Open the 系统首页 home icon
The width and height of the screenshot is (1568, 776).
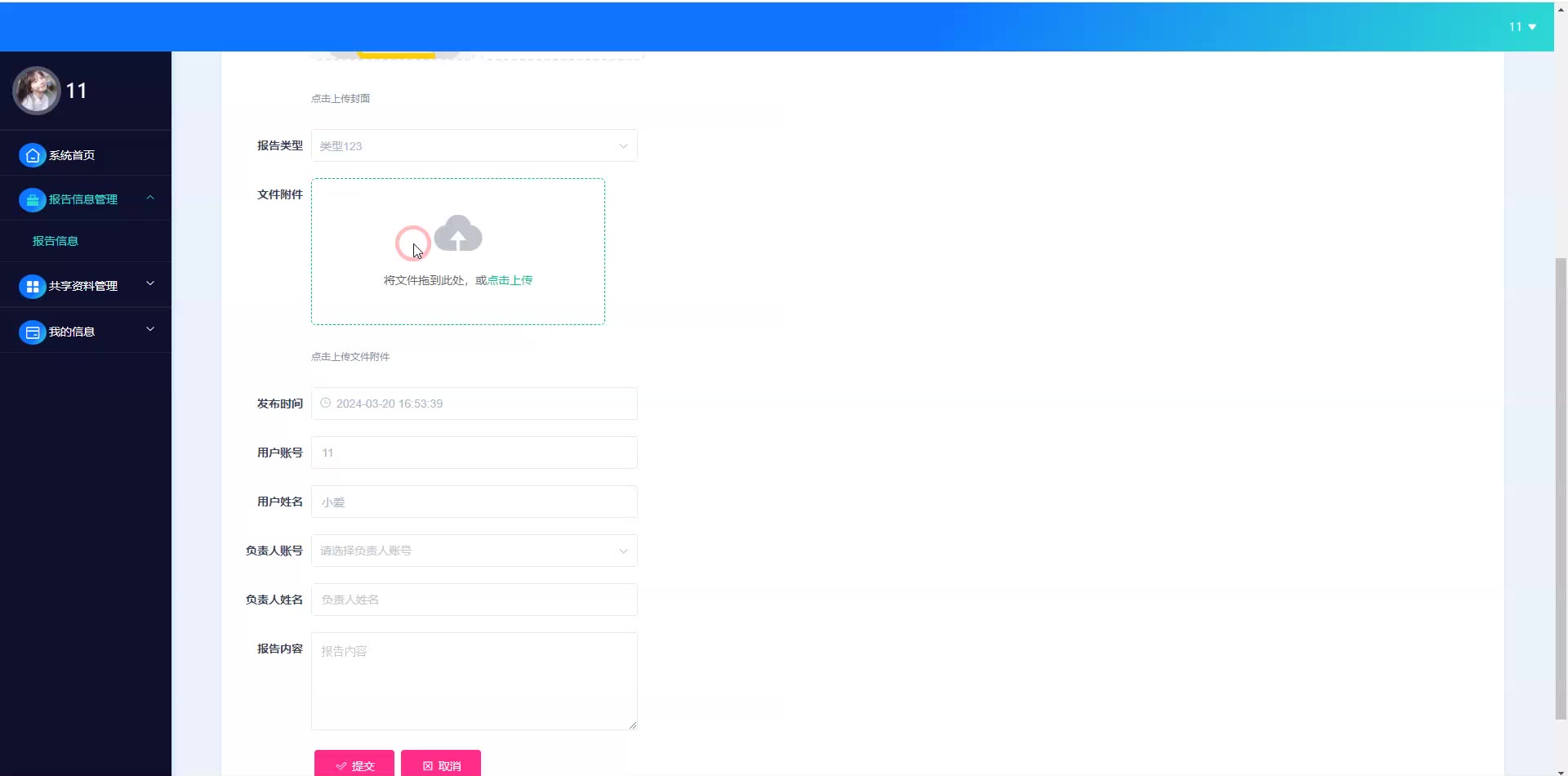tap(33, 155)
